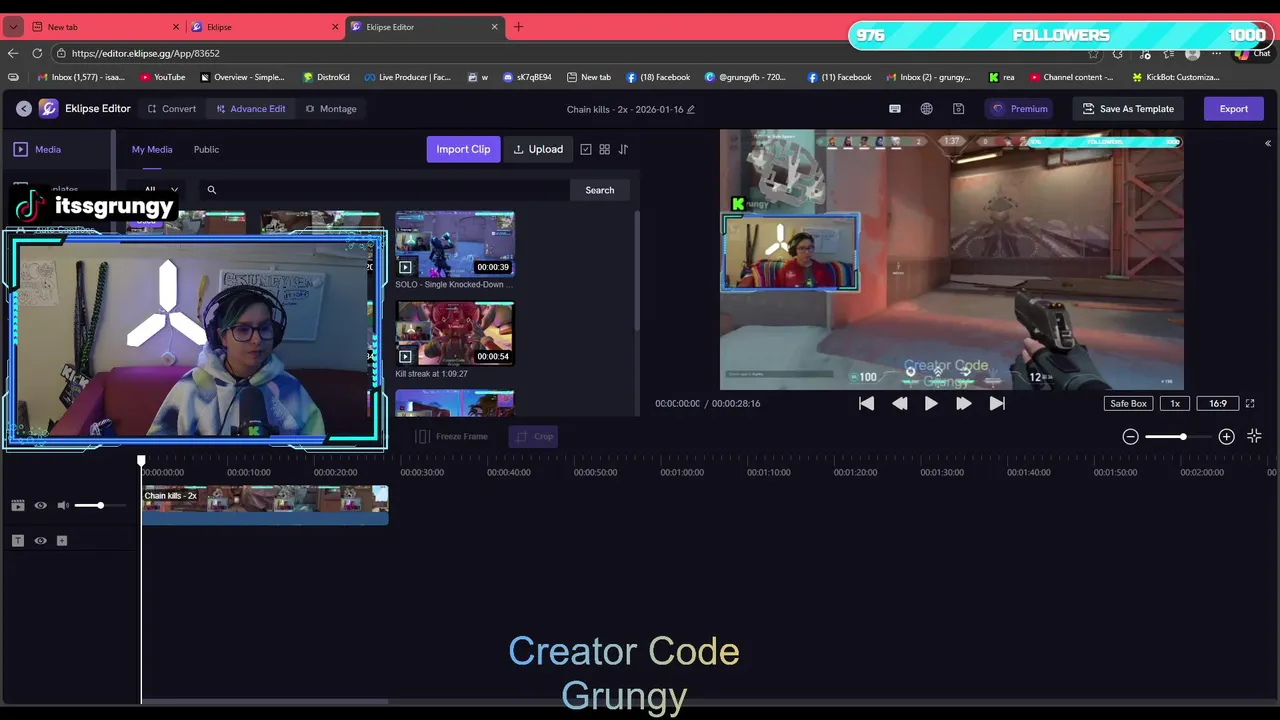This screenshot has width=1280, height=720.
Task: Toggle the Safe Box overlay
Action: point(1128,403)
